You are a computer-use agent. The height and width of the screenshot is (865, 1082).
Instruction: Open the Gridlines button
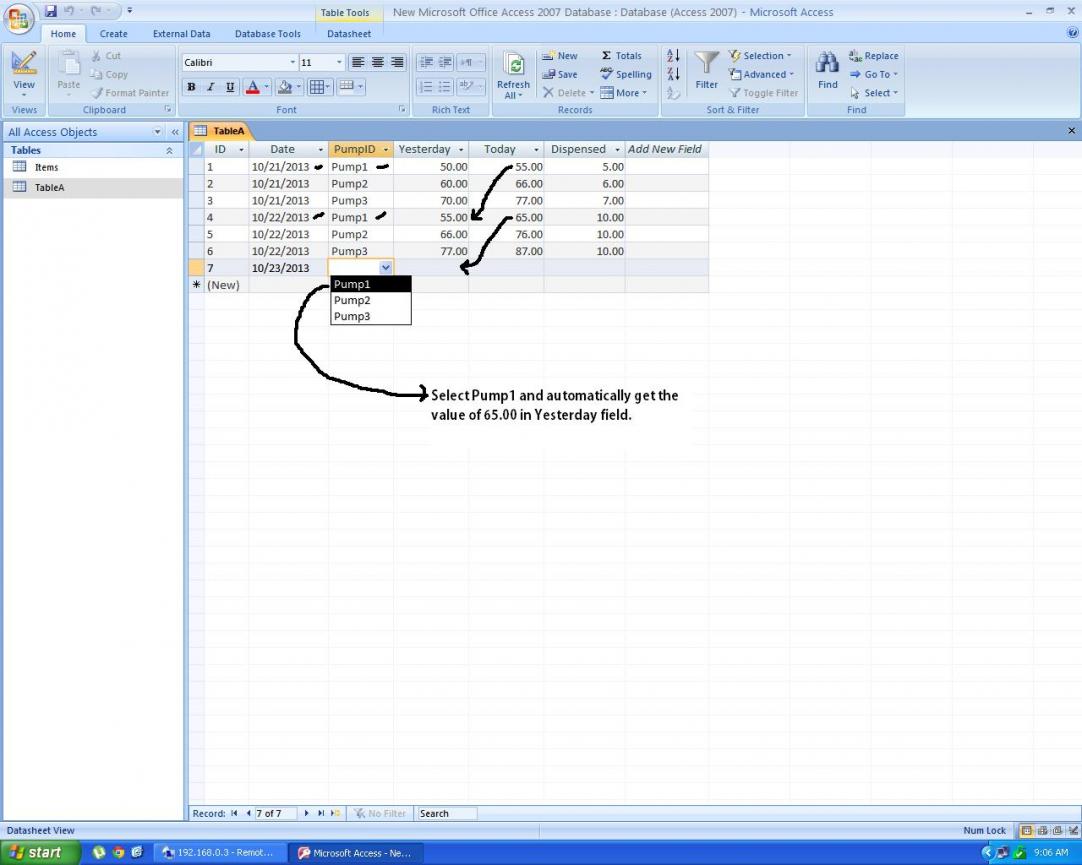click(x=317, y=87)
